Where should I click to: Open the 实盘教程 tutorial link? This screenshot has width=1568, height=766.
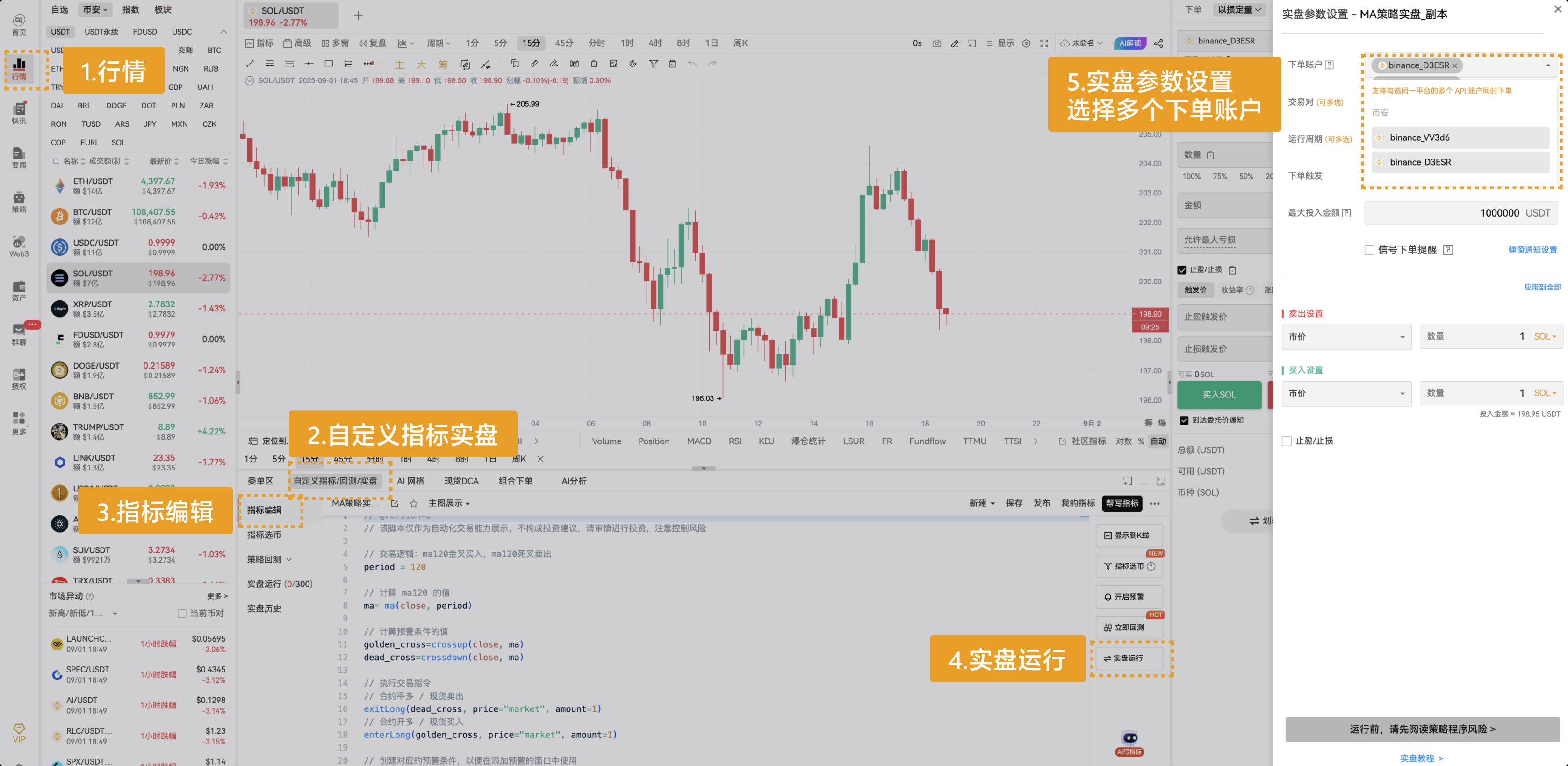(1421, 758)
